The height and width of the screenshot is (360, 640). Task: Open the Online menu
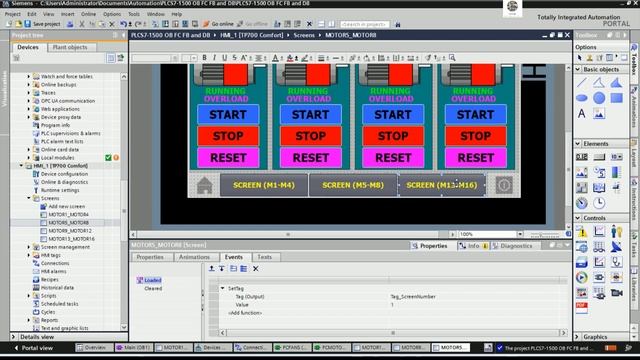[88, 14]
